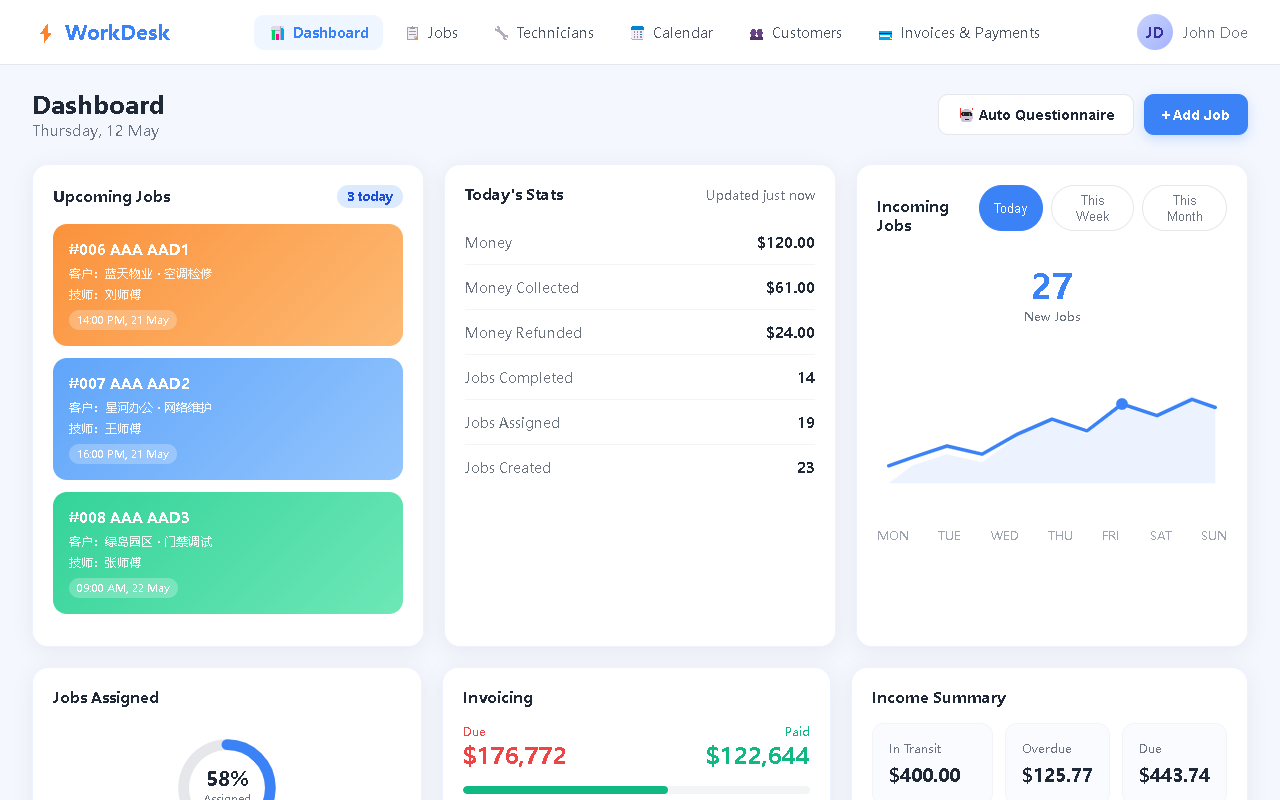Click the JD user avatar

coord(1155,32)
